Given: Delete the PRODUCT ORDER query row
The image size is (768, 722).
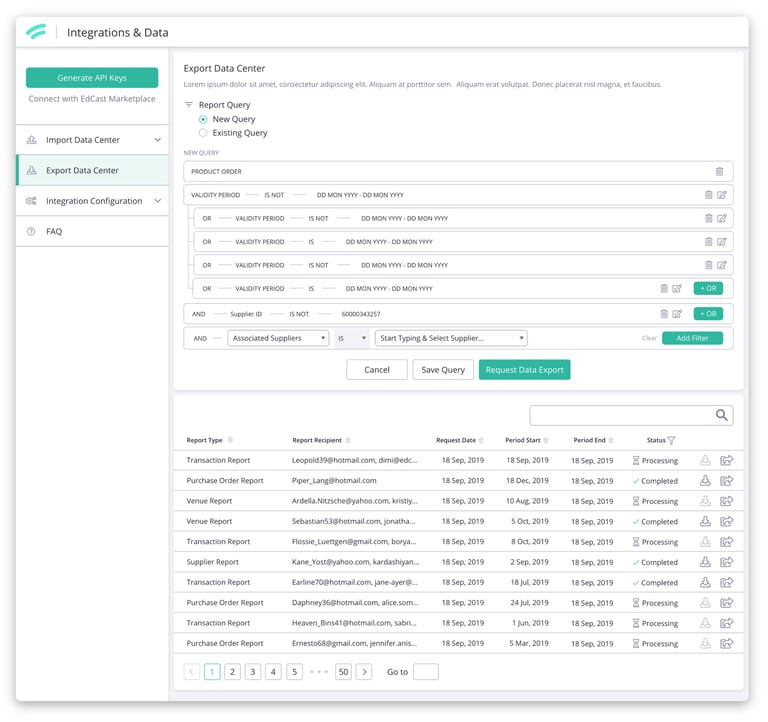Looking at the screenshot, I should coord(719,171).
